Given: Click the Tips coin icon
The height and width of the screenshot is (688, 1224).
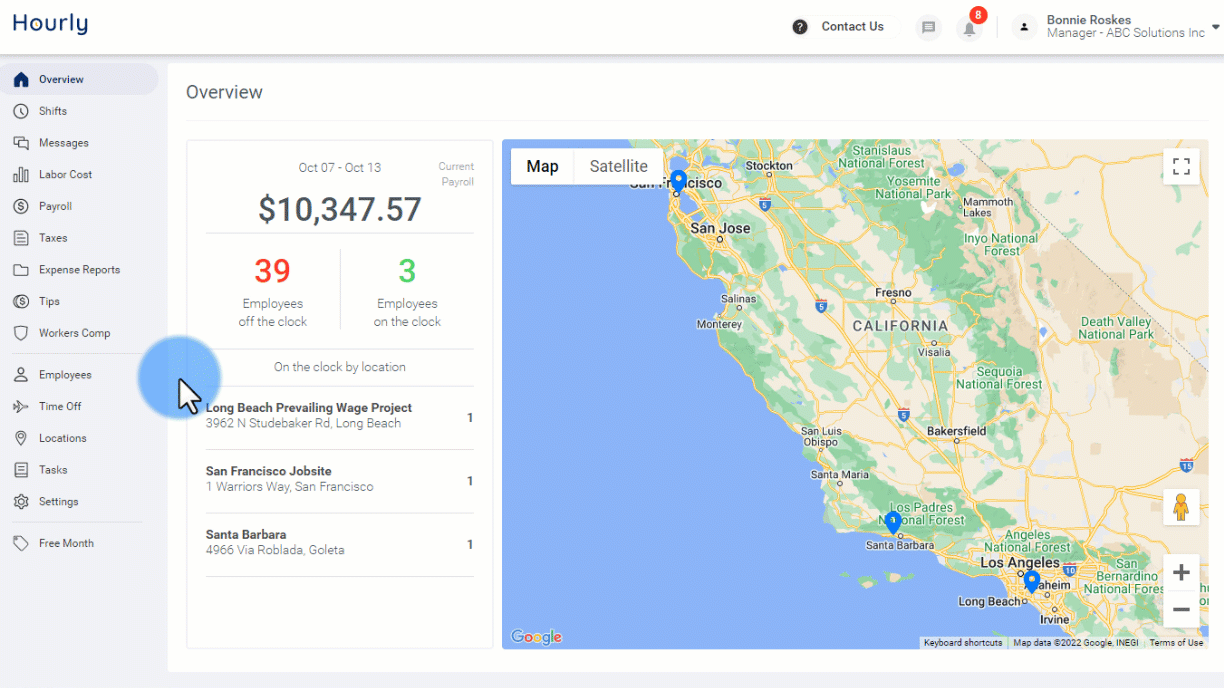Looking at the screenshot, I should (21, 301).
